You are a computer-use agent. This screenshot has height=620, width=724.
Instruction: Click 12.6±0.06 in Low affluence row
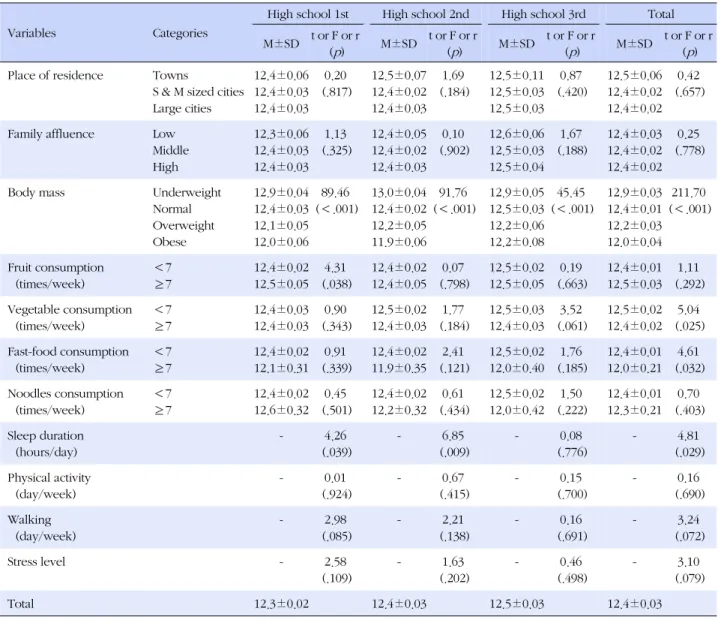point(517,134)
